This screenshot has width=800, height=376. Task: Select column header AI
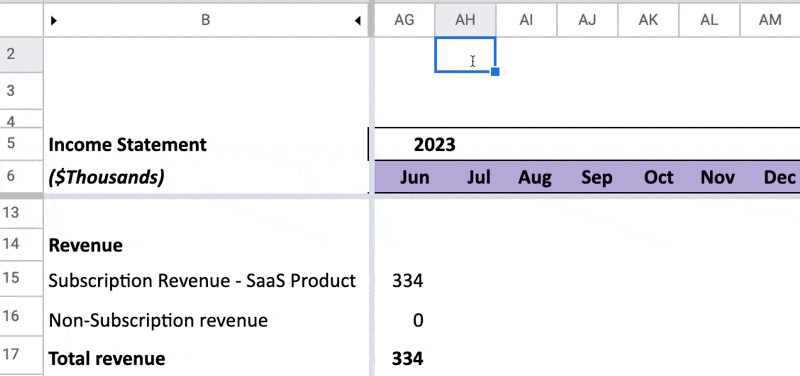[x=526, y=20]
